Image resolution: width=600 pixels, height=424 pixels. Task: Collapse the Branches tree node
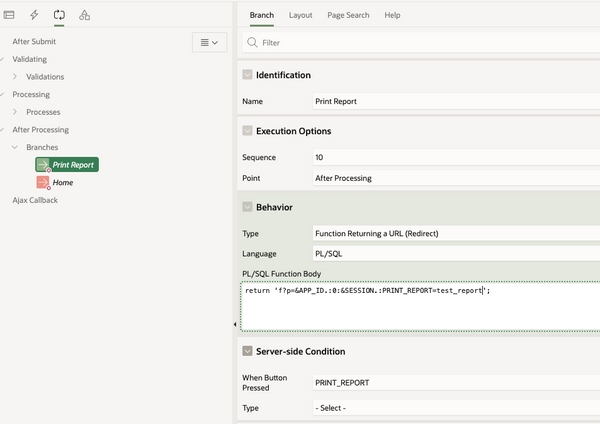(15, 147)
